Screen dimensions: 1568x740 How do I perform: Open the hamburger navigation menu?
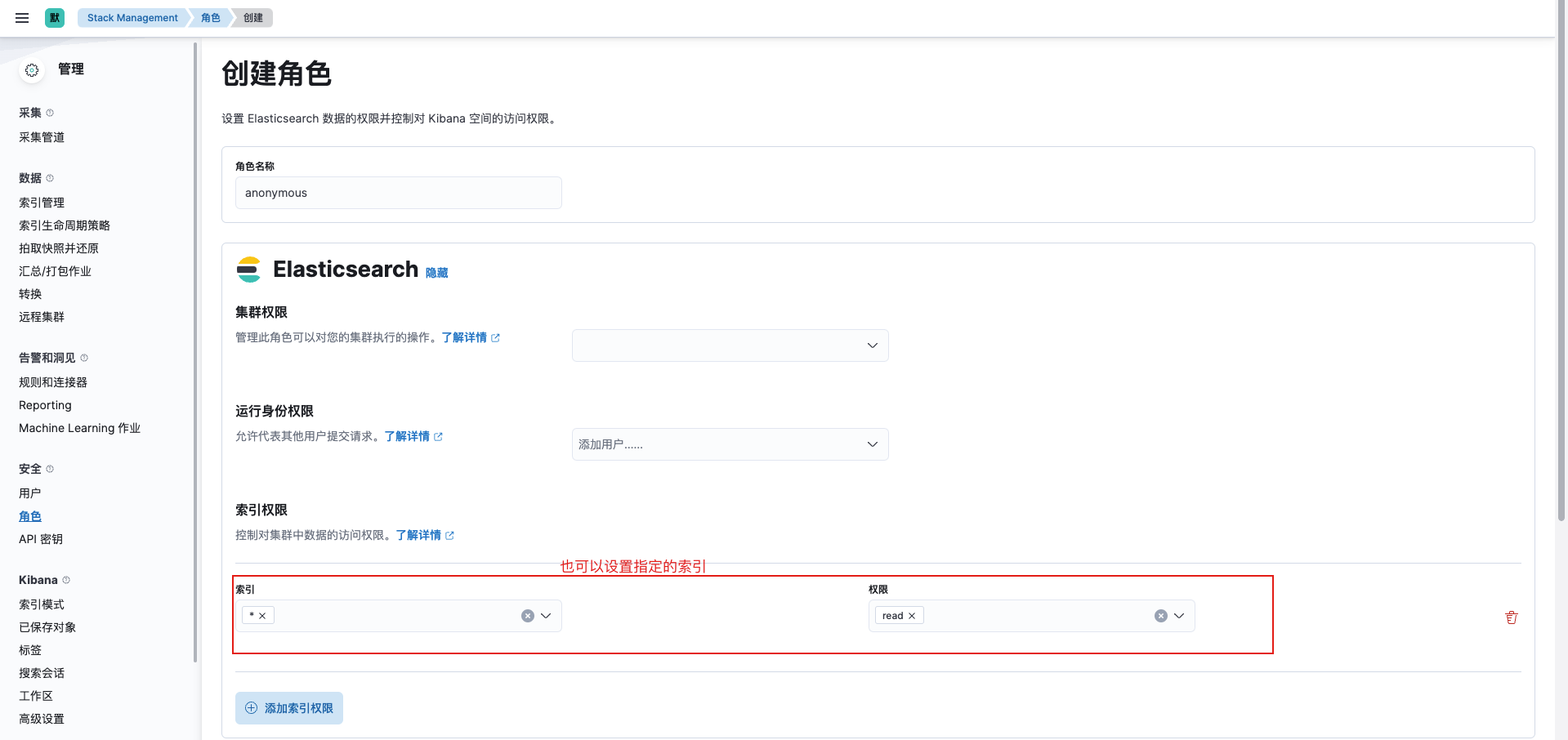click(x=22, y=18)
